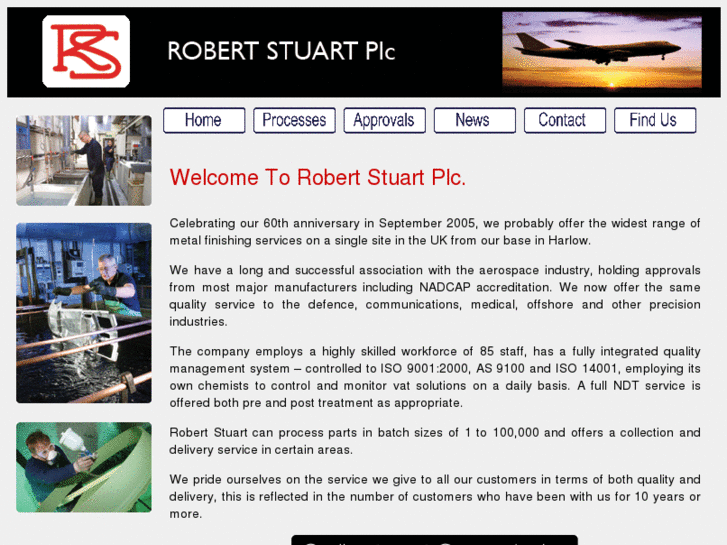Open the Contact page
The height and width of the screenshot is (545, 727).
pos(565,120)
